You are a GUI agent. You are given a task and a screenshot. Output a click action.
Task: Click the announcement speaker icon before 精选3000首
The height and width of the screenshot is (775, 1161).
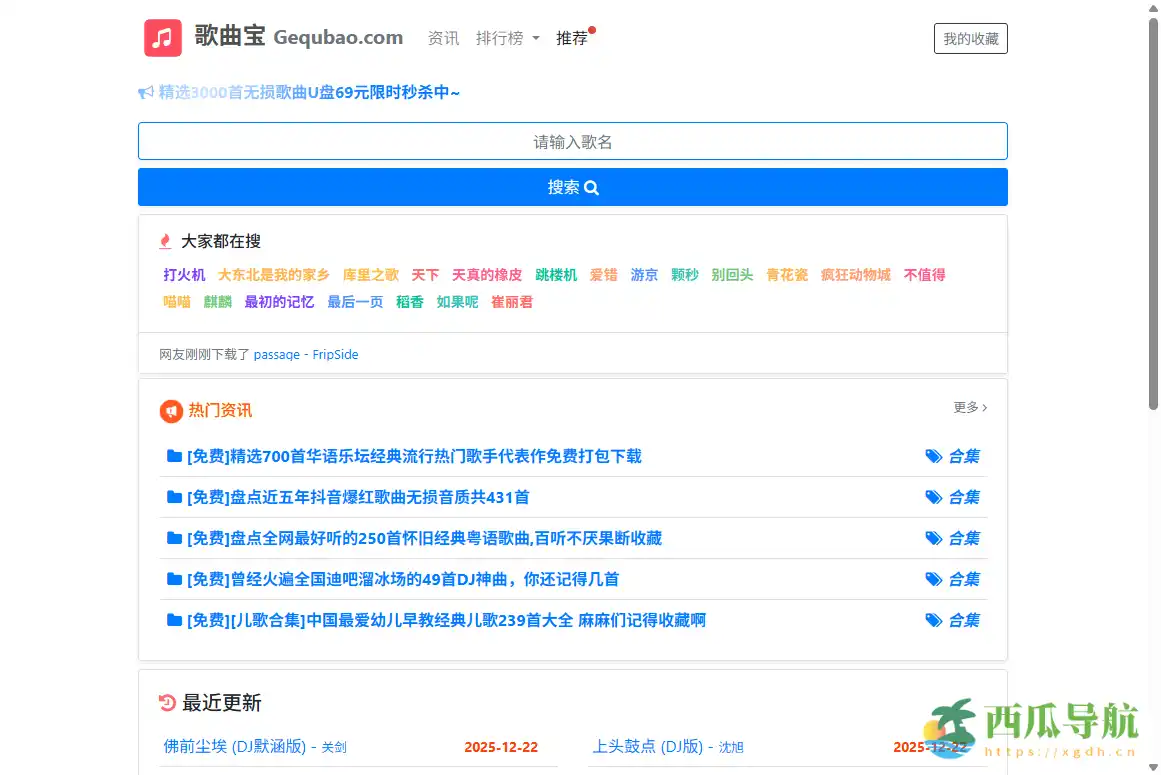click(144, 91)
